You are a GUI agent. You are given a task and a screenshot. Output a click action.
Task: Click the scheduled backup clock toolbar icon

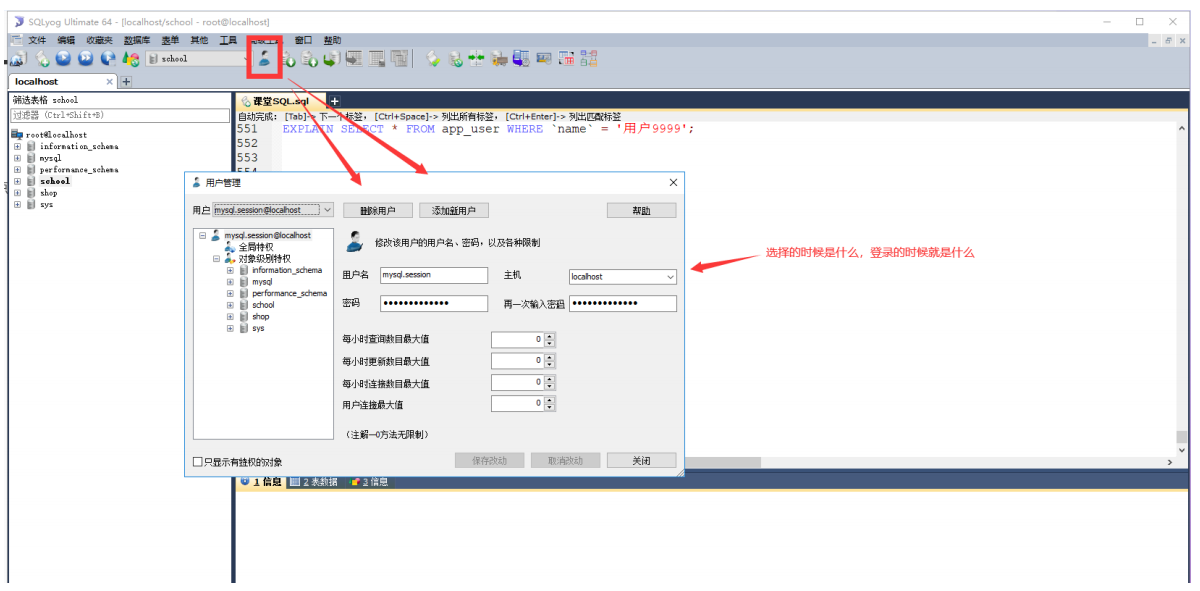click(521, 59)
